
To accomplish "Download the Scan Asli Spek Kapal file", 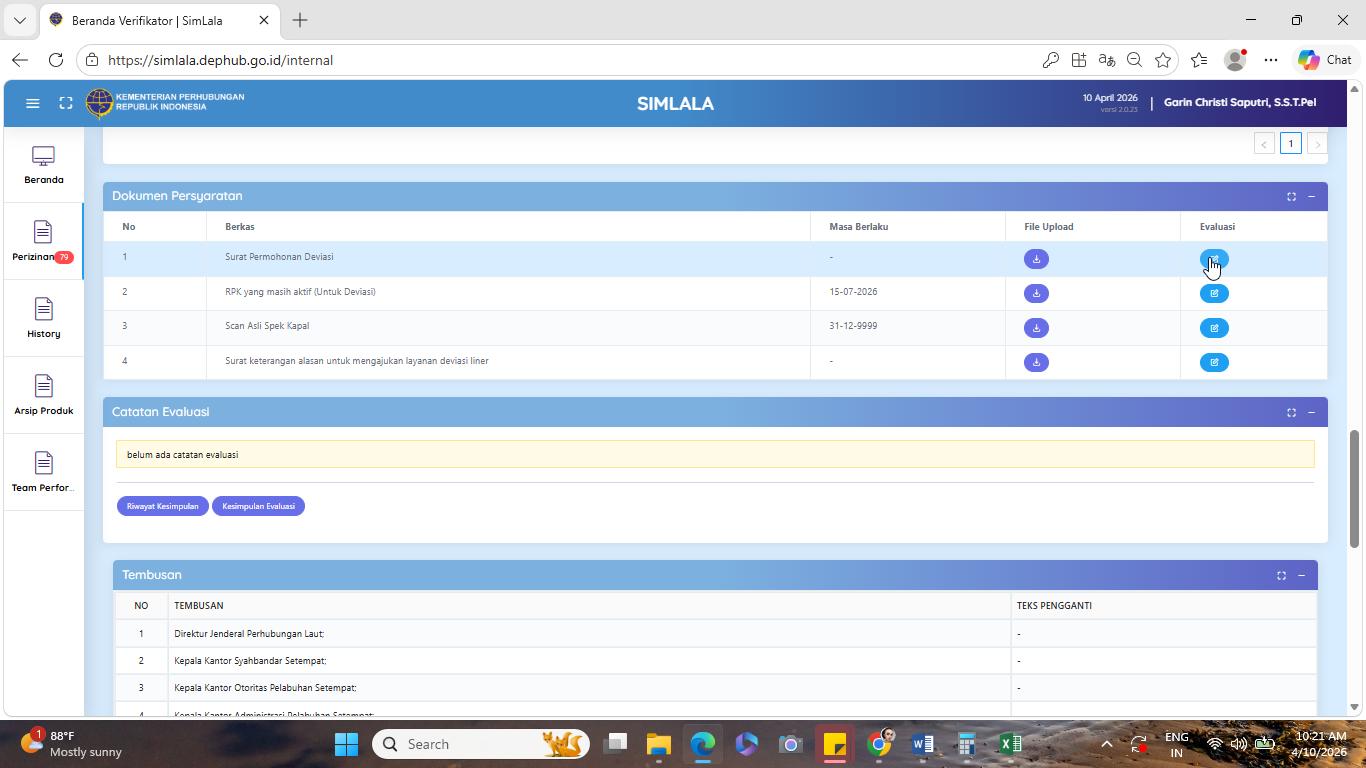I will (1036, 328).
